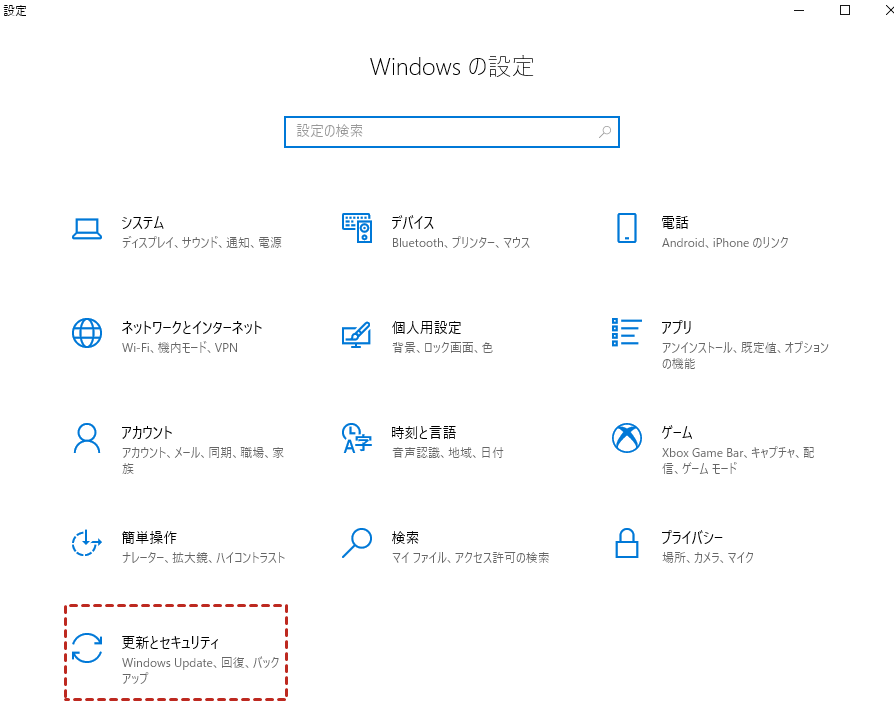Focus the 設定の検索 search field

point(452,132)
